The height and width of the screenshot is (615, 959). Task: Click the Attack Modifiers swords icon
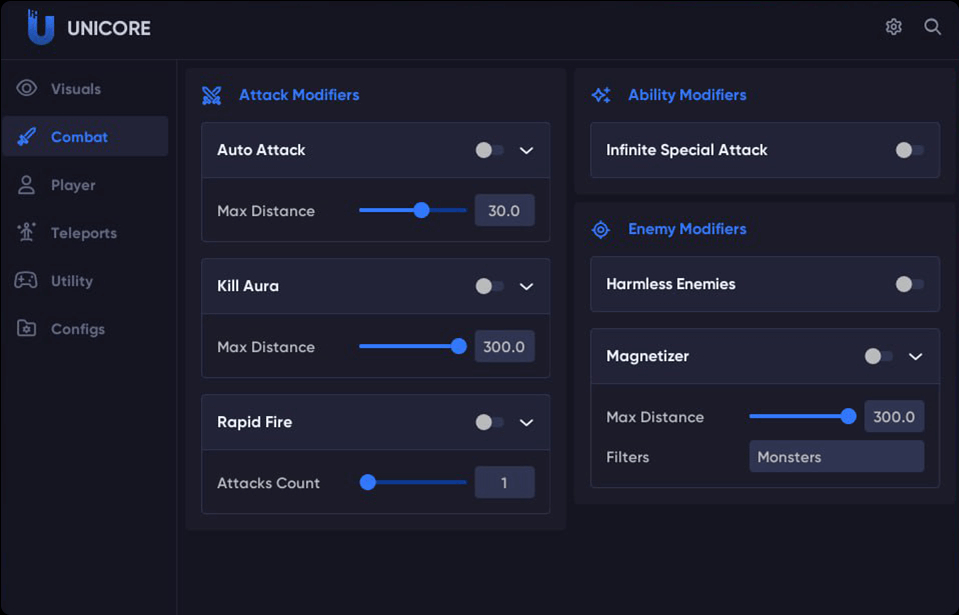pos(210,94)
